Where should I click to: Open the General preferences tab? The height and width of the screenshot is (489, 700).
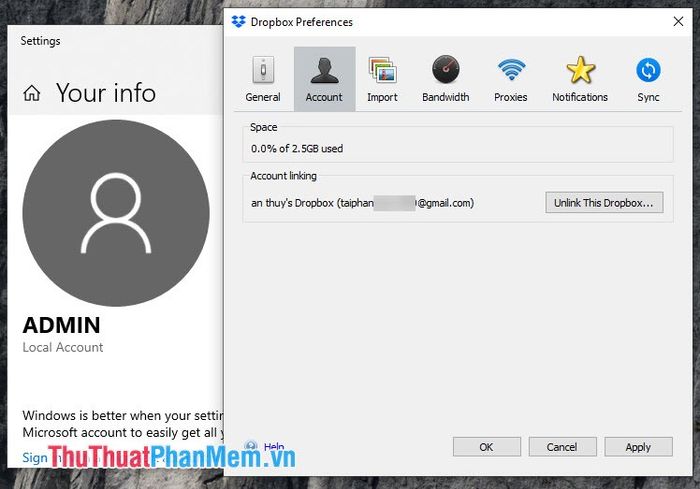click(x=263, y=79)
